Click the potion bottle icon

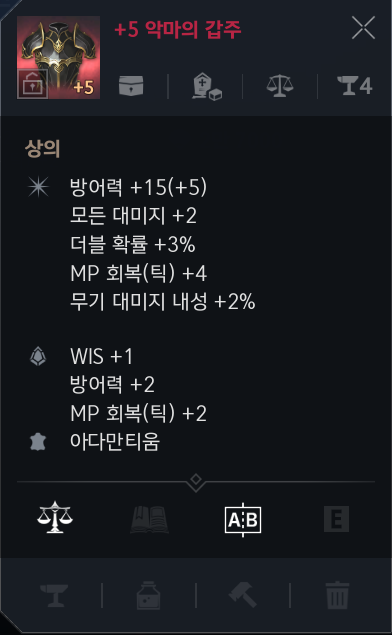click(x=149, y=595)
